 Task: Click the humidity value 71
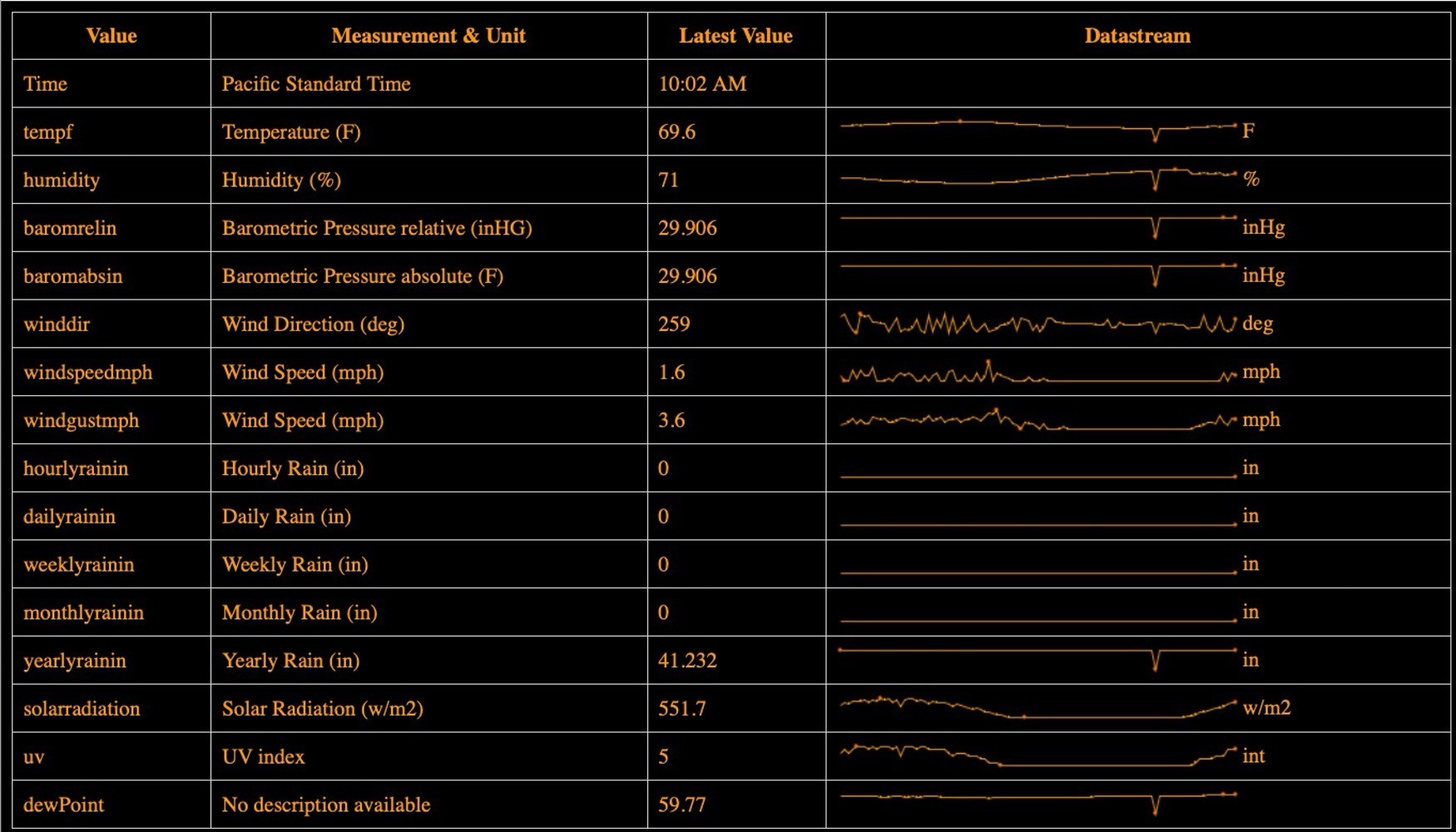668,181
